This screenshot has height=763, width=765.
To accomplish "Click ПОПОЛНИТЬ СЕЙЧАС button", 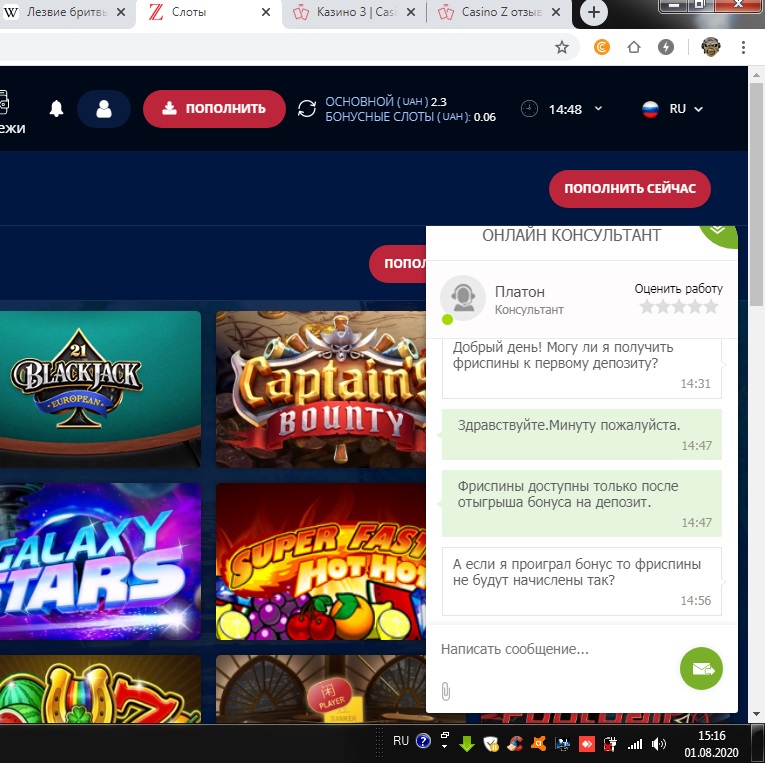I will [629, 188].
